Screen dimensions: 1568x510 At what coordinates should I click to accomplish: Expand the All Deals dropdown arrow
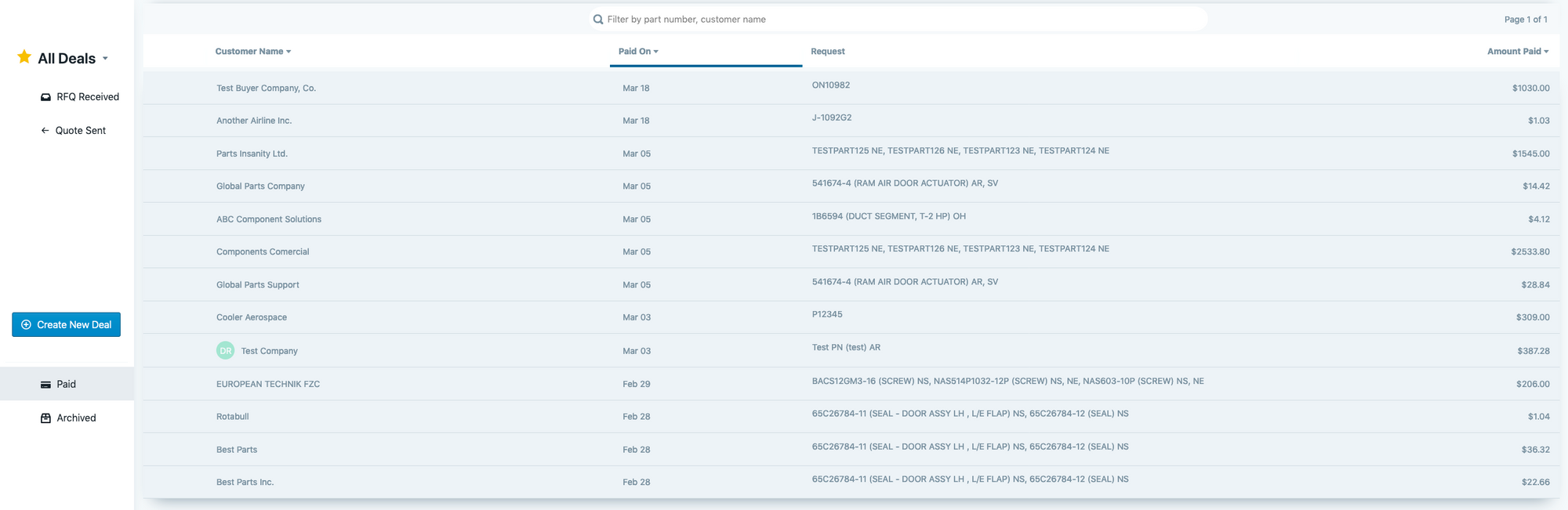105,59
